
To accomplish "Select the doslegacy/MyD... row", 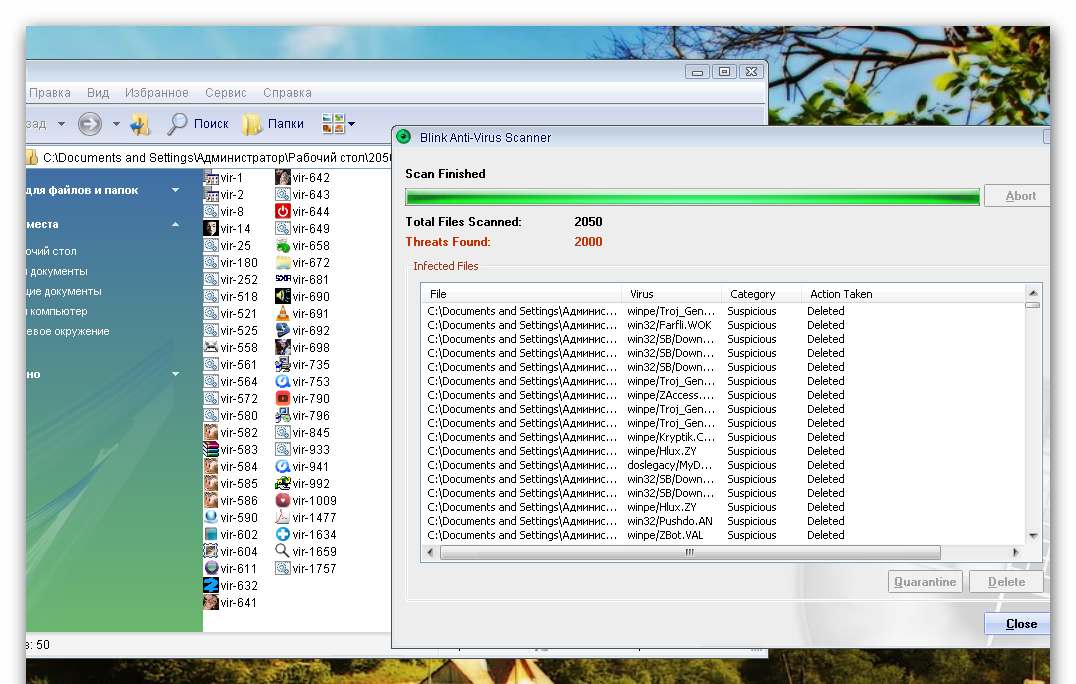I will click(x=723, y=465).
